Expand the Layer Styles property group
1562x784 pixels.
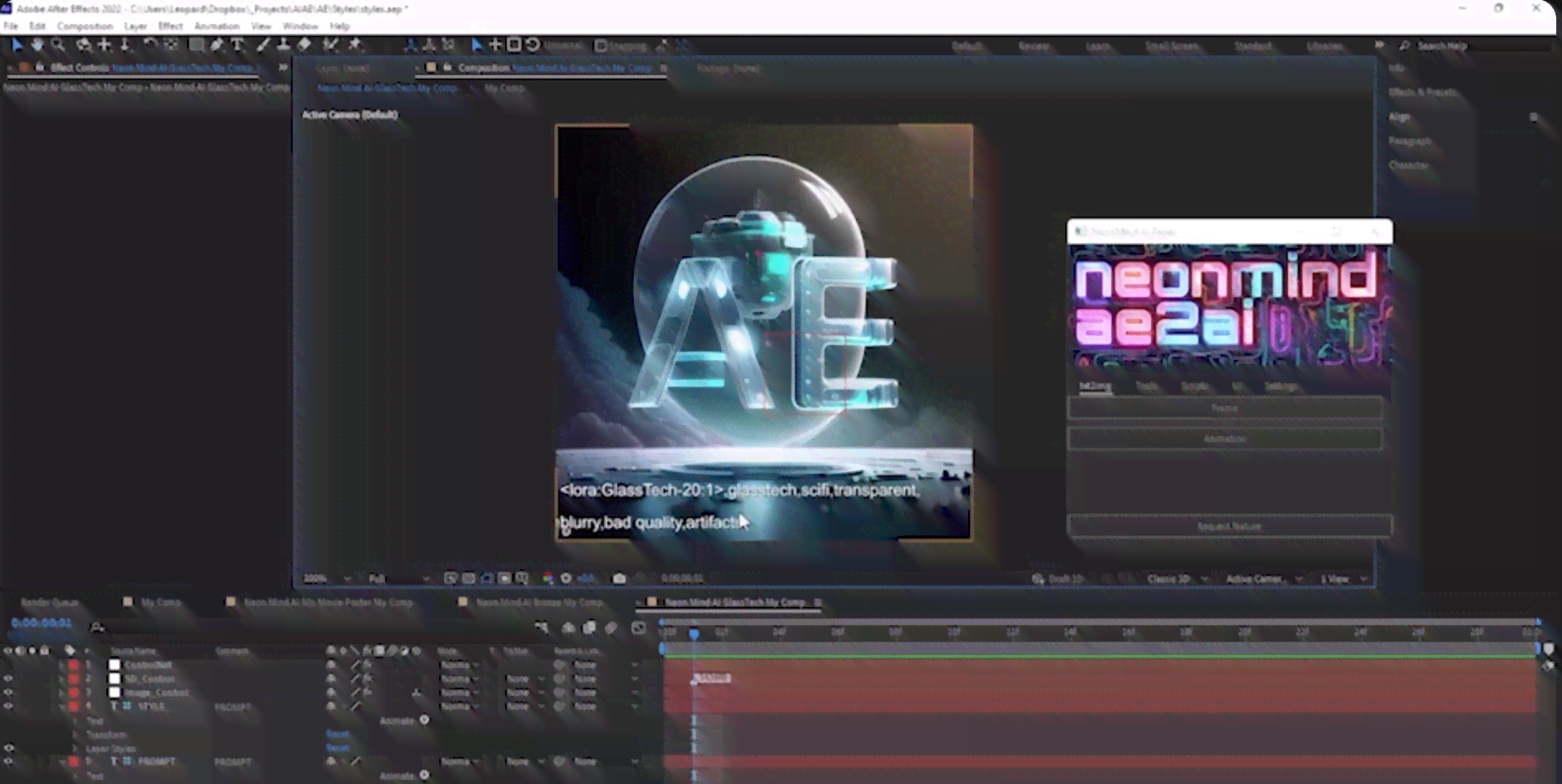pyautogui.click(x=76, y=749)
